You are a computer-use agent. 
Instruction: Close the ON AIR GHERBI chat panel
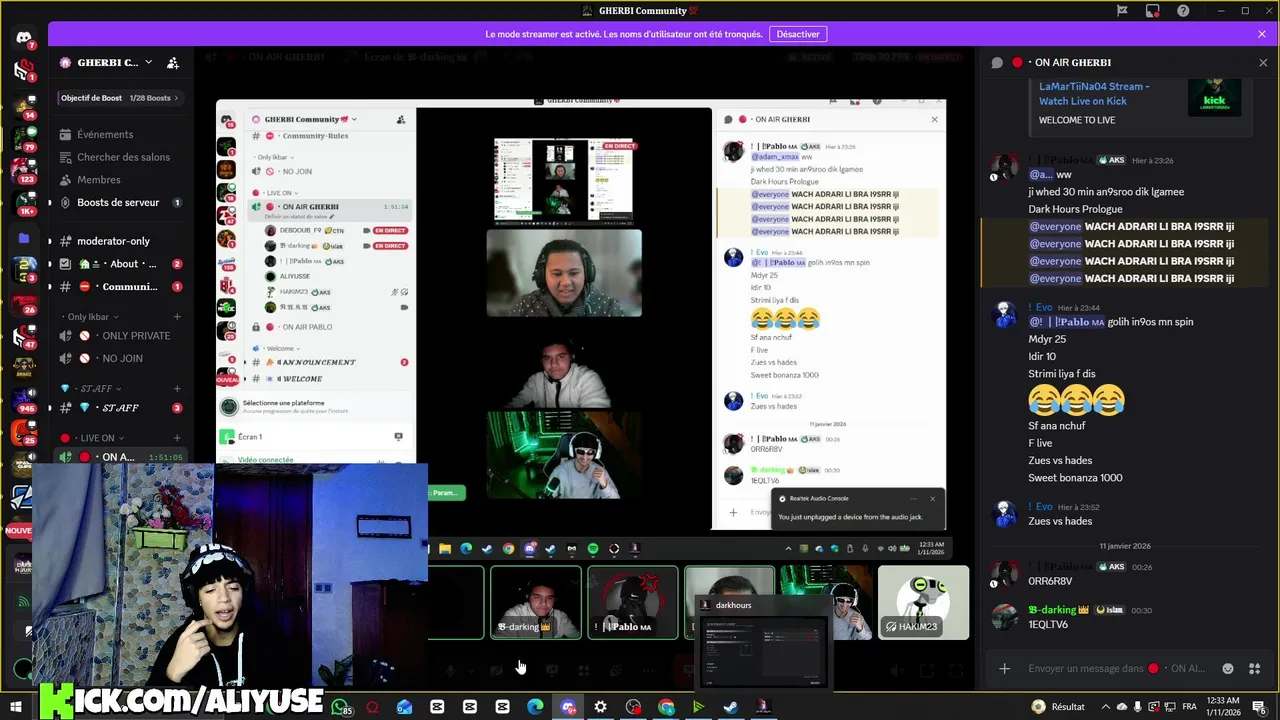pyautogui.click(x=1263, y=62)
